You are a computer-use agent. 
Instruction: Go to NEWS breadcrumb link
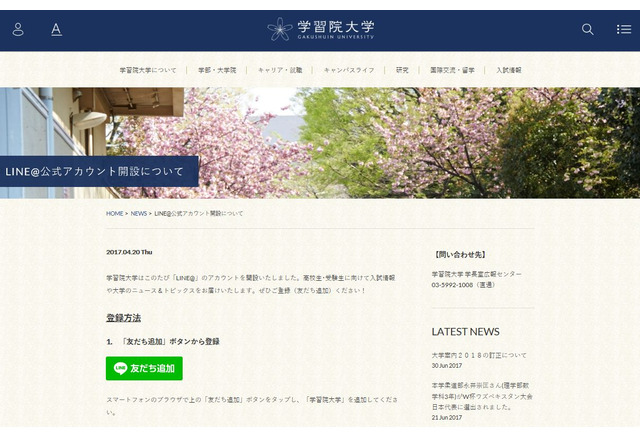pyautogui.click(x=138, y=213)
